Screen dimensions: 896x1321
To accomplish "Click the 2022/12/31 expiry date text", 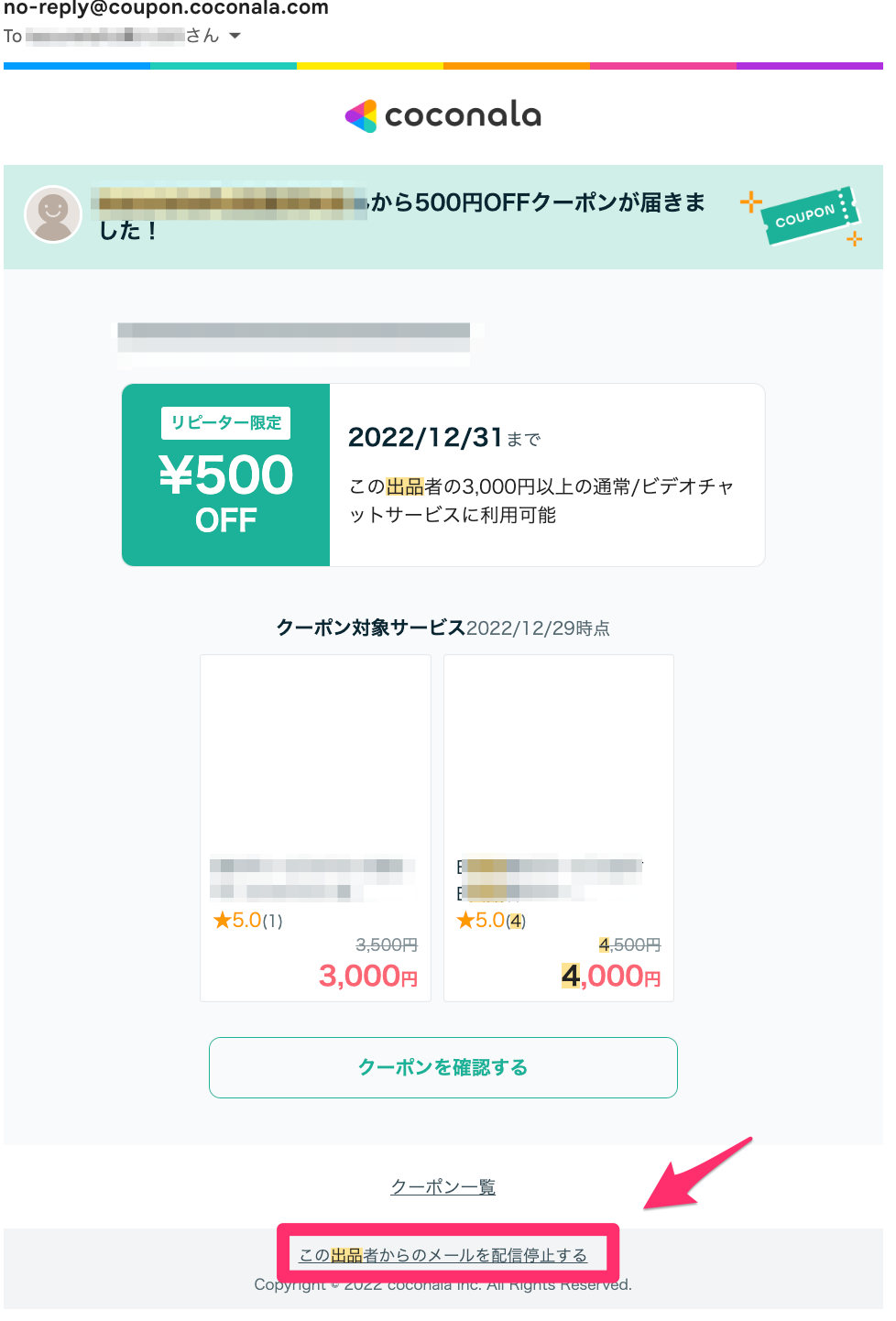I will [x=425, y=437].
